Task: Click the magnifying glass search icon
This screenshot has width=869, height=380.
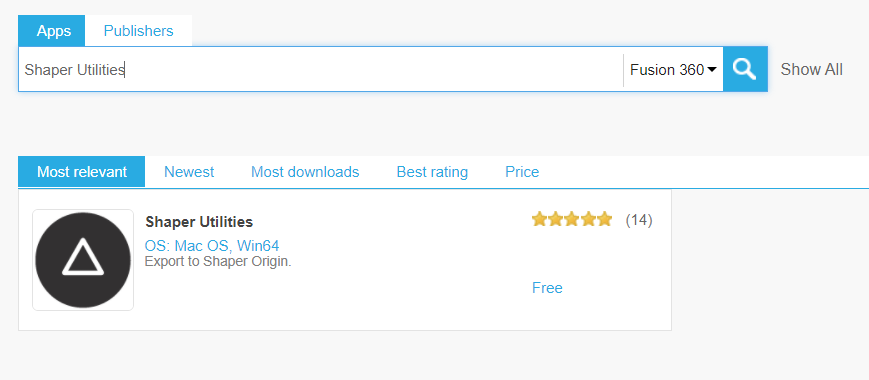Action: click(x=745, y=69)
